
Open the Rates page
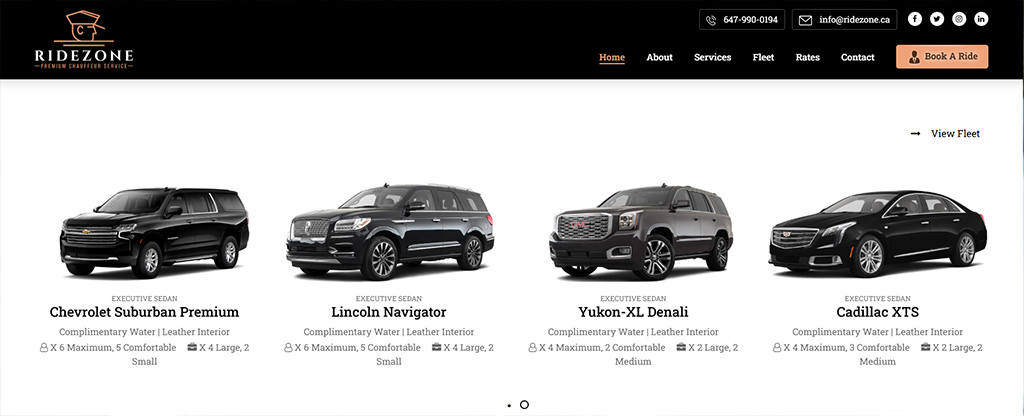point(808,57)
